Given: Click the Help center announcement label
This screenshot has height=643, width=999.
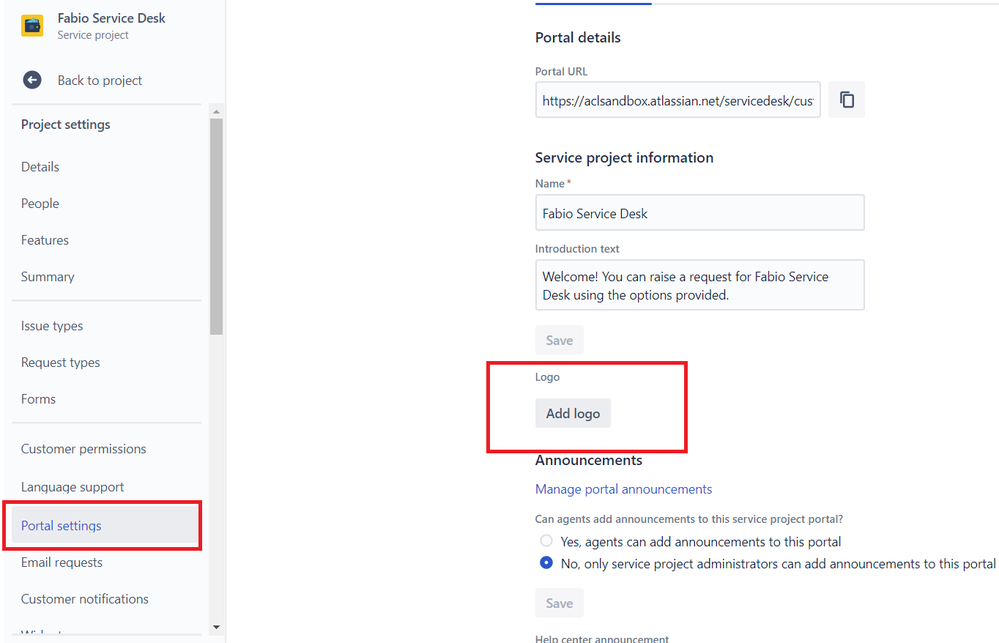Looking at the screenshot, I should click(x=602, y=638).
